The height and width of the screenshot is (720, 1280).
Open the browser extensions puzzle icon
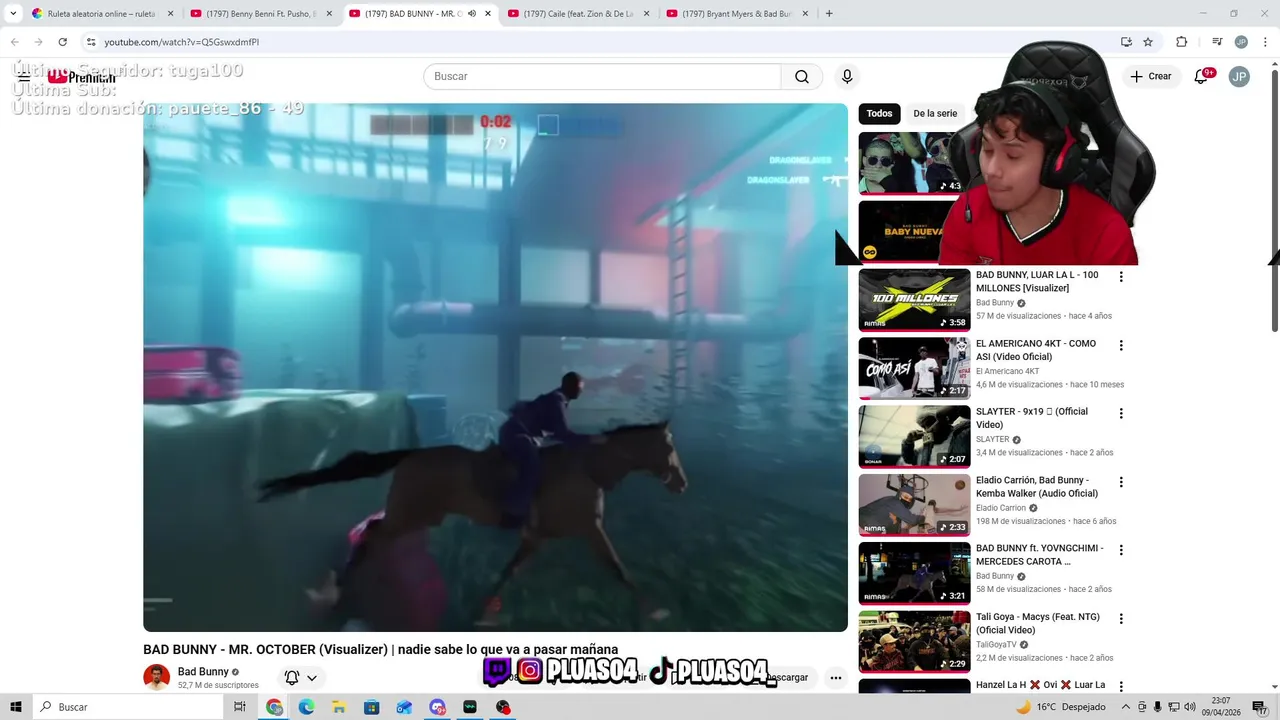[1181, 42]
